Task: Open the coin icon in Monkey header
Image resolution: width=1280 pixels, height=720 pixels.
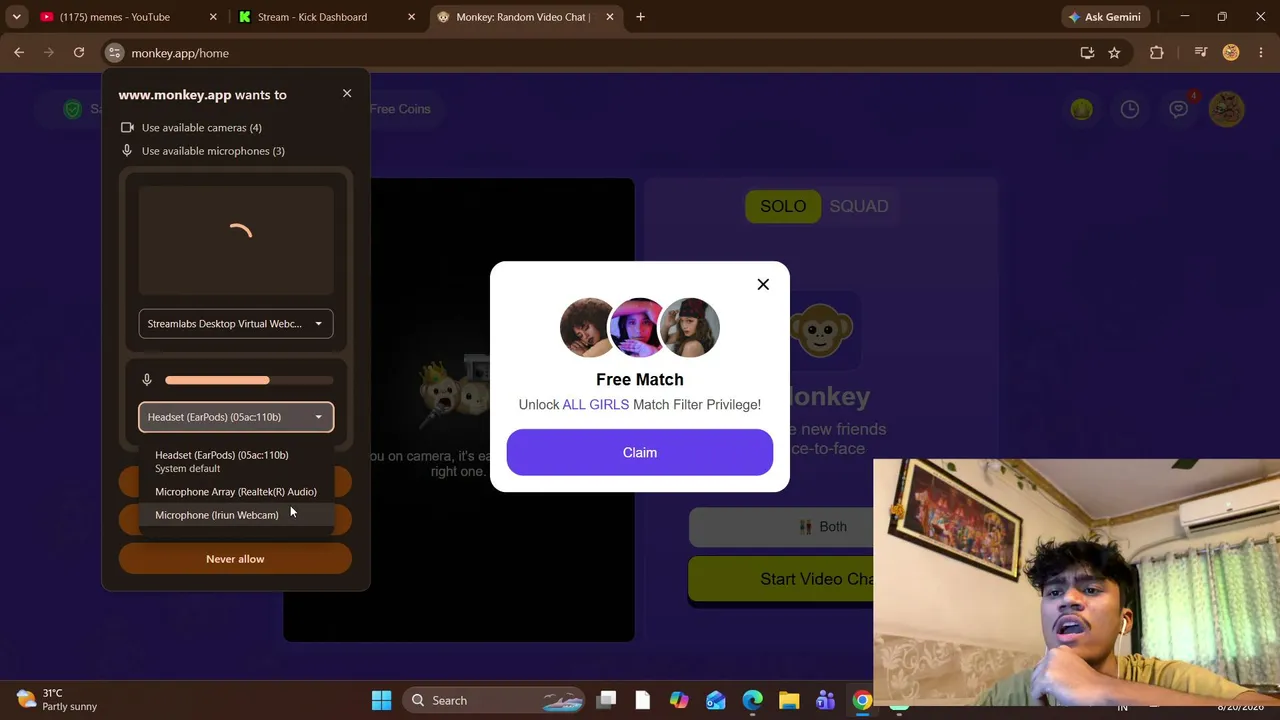Action: (x=1082, y=109)
